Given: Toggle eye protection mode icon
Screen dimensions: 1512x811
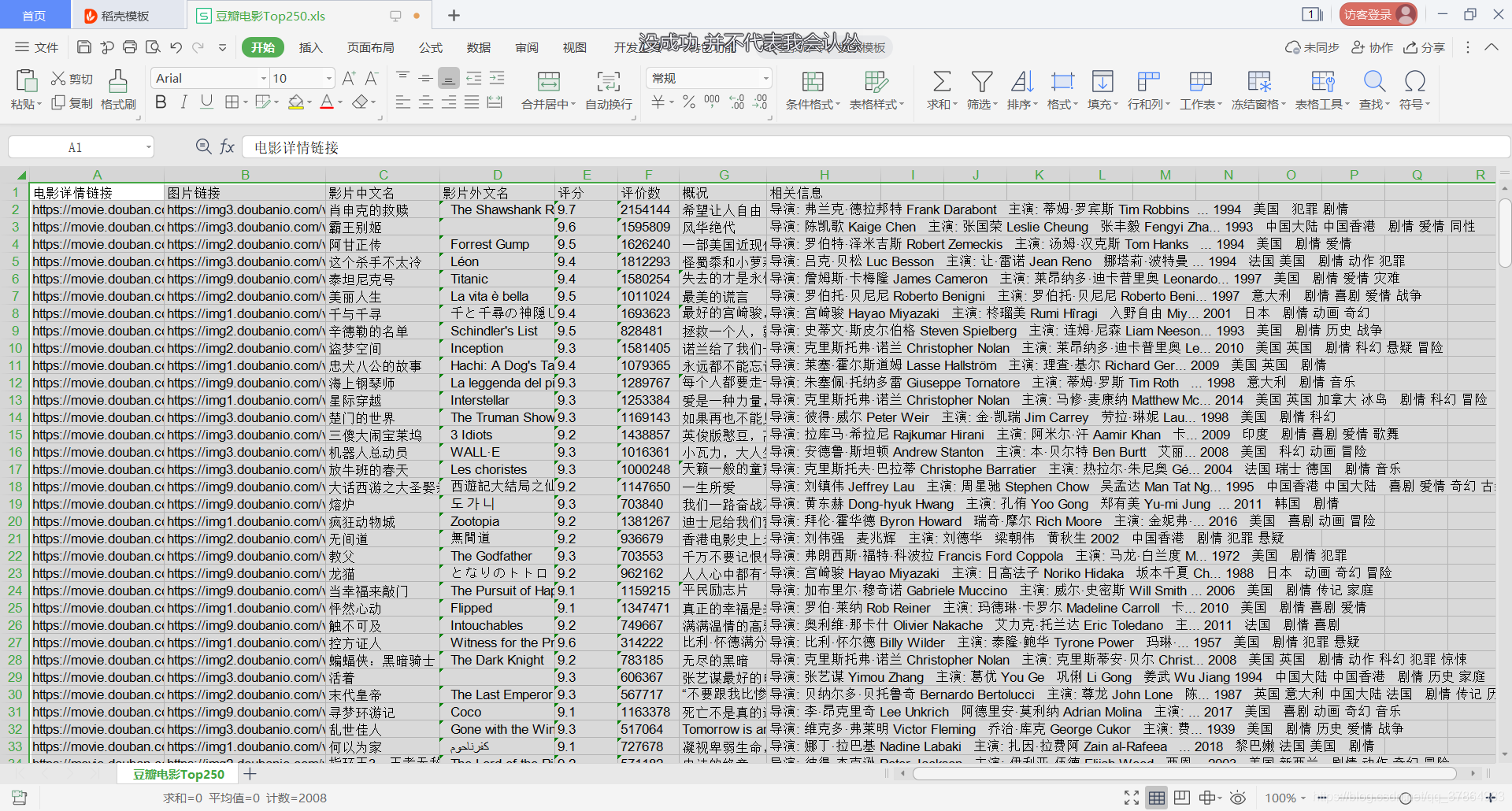Looking at the screenshot, I should click(1237, 798).
